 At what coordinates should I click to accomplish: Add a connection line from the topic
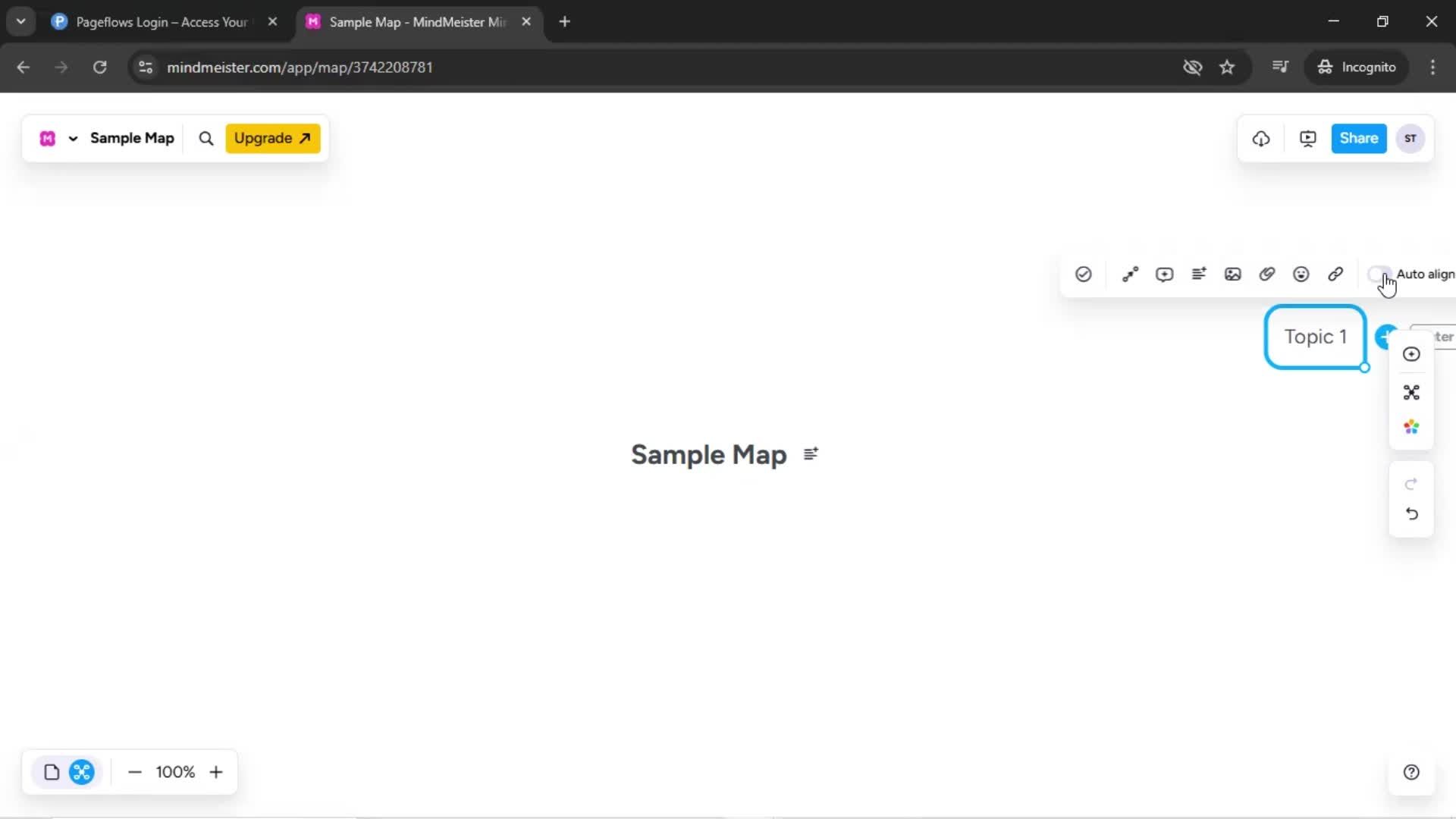(1131, 275)
